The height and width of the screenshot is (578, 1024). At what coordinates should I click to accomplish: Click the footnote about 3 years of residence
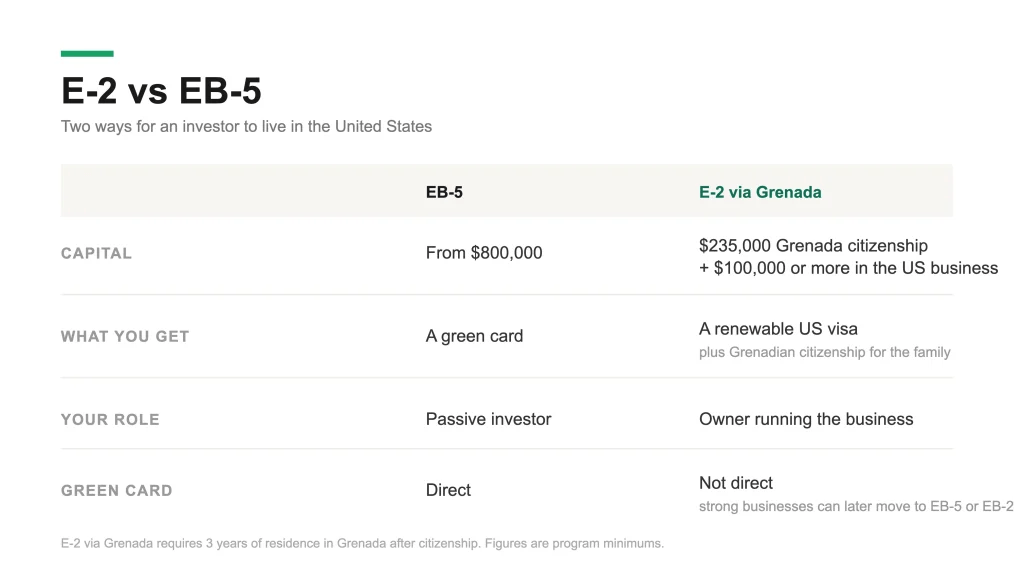coord(362,543)
